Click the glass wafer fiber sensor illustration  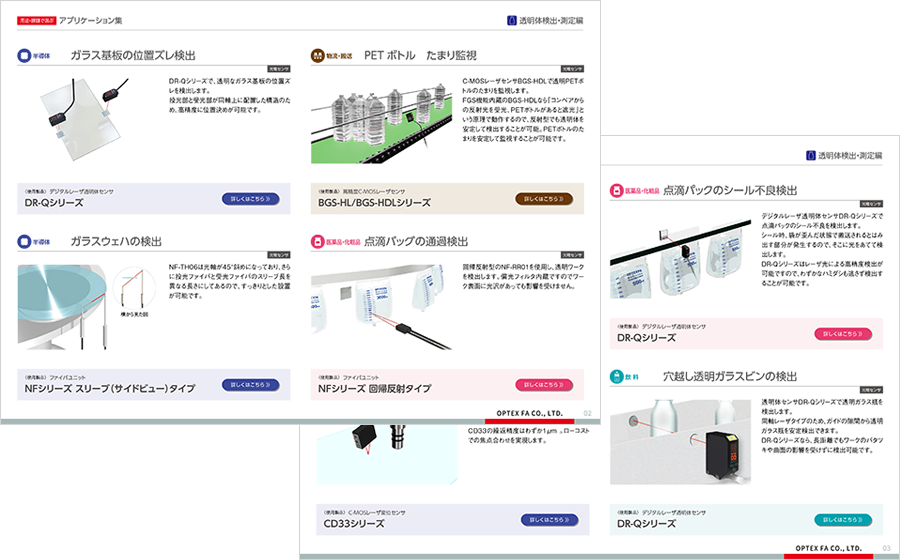pos(87,307)
